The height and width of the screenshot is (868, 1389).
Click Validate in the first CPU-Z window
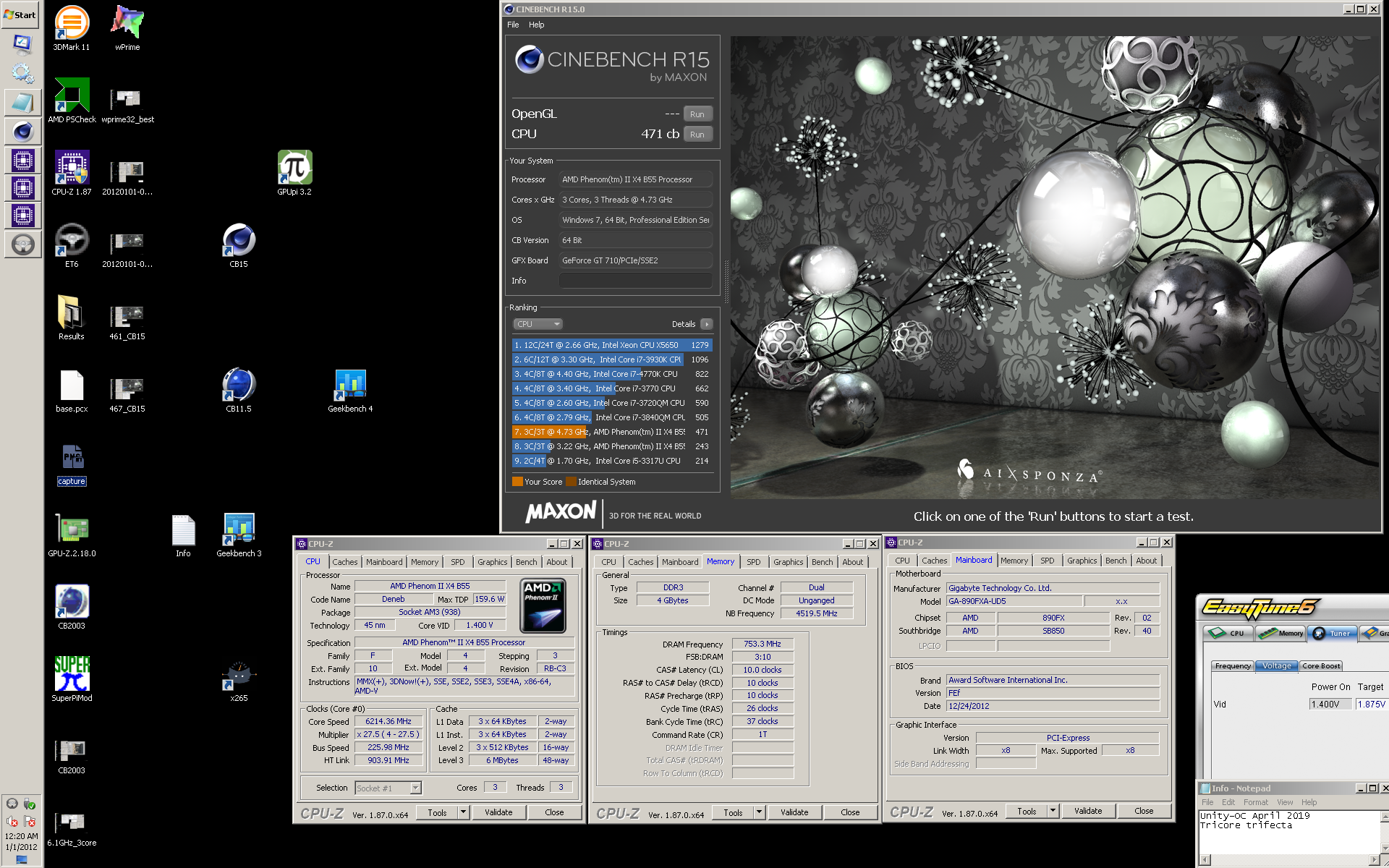(498, 812)
